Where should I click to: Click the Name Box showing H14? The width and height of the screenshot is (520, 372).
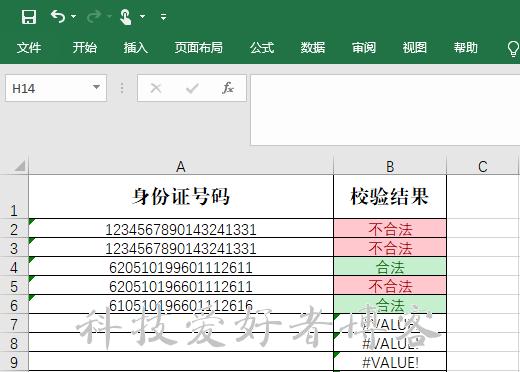point(56,88)
